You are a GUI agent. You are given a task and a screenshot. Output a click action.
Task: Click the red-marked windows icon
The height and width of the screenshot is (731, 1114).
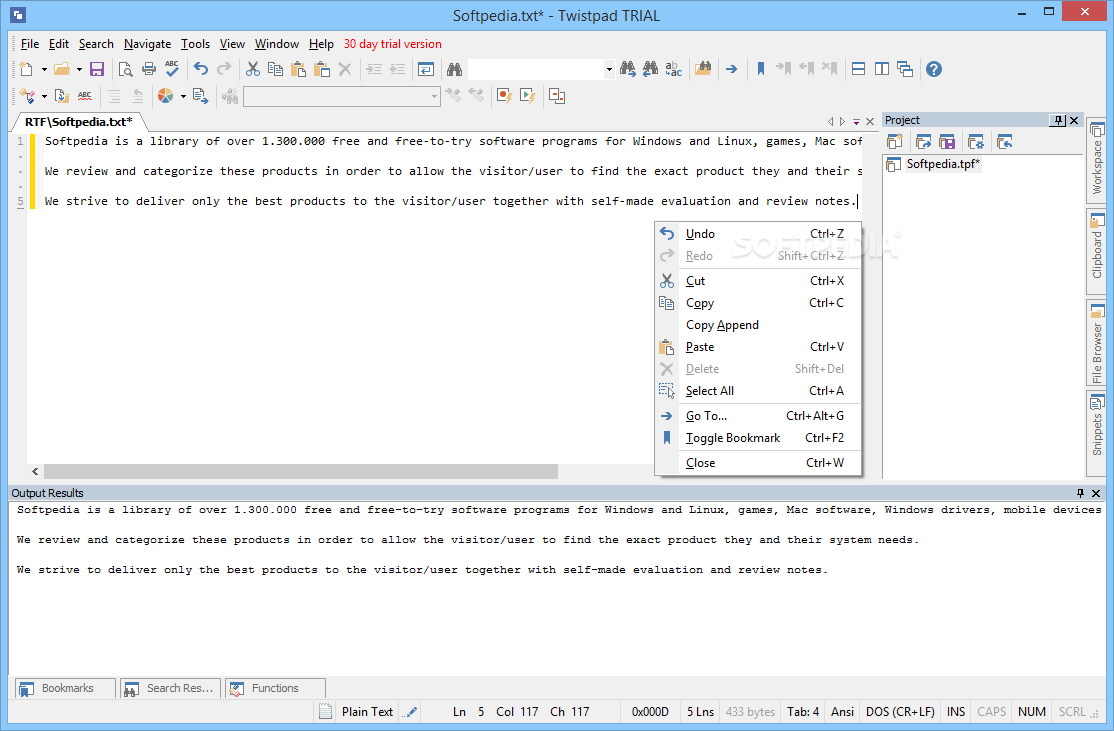(557, 96)
